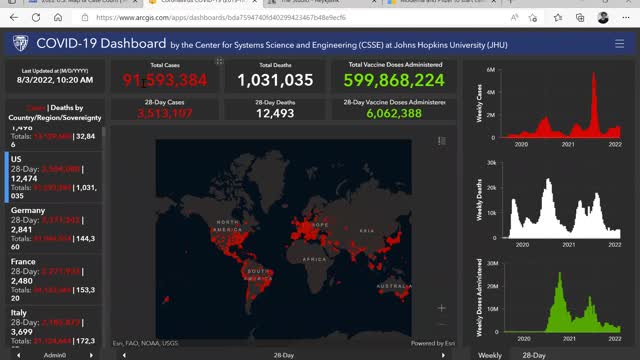The image size is (640, 360).
Task: Select Italy in the country list
Action: pos(53,327)
